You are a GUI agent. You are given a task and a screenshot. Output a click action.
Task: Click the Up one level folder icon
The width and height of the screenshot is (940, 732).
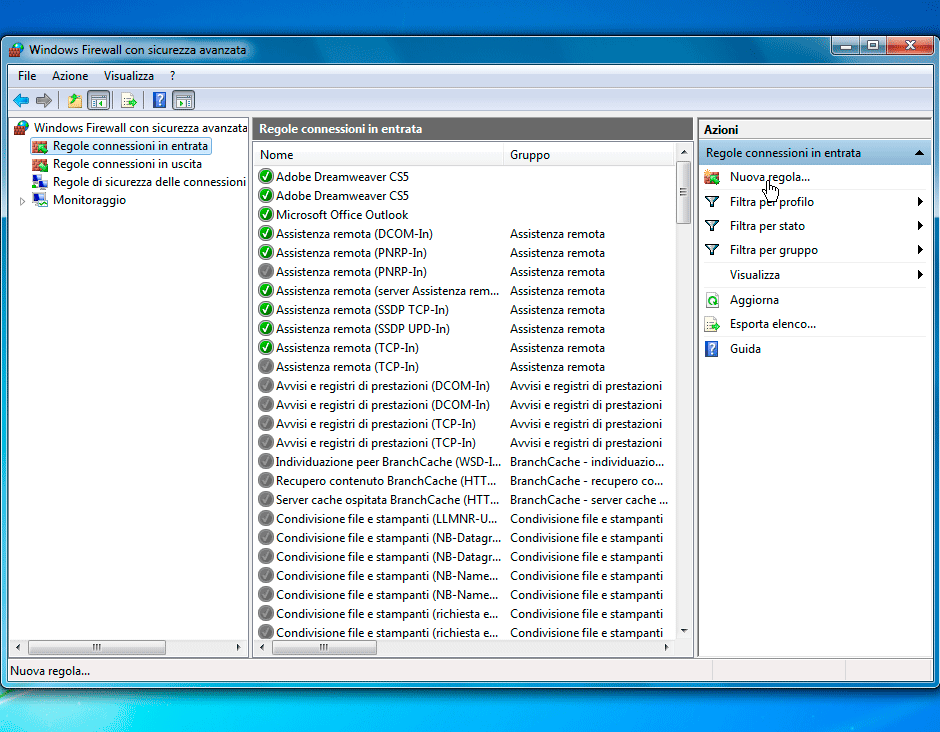point(75,100)
